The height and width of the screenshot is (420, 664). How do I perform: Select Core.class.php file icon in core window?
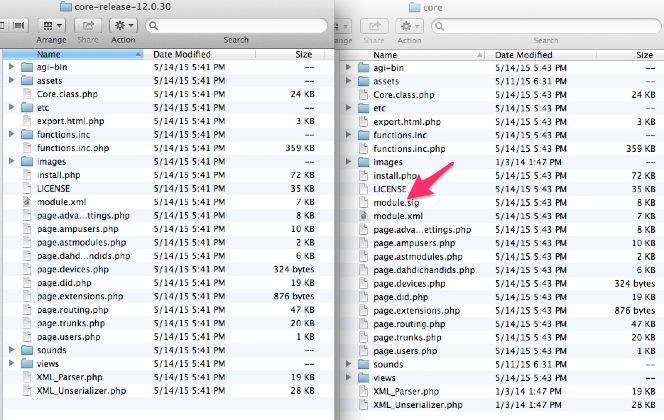pyautogui.click(x=363, y=94)
